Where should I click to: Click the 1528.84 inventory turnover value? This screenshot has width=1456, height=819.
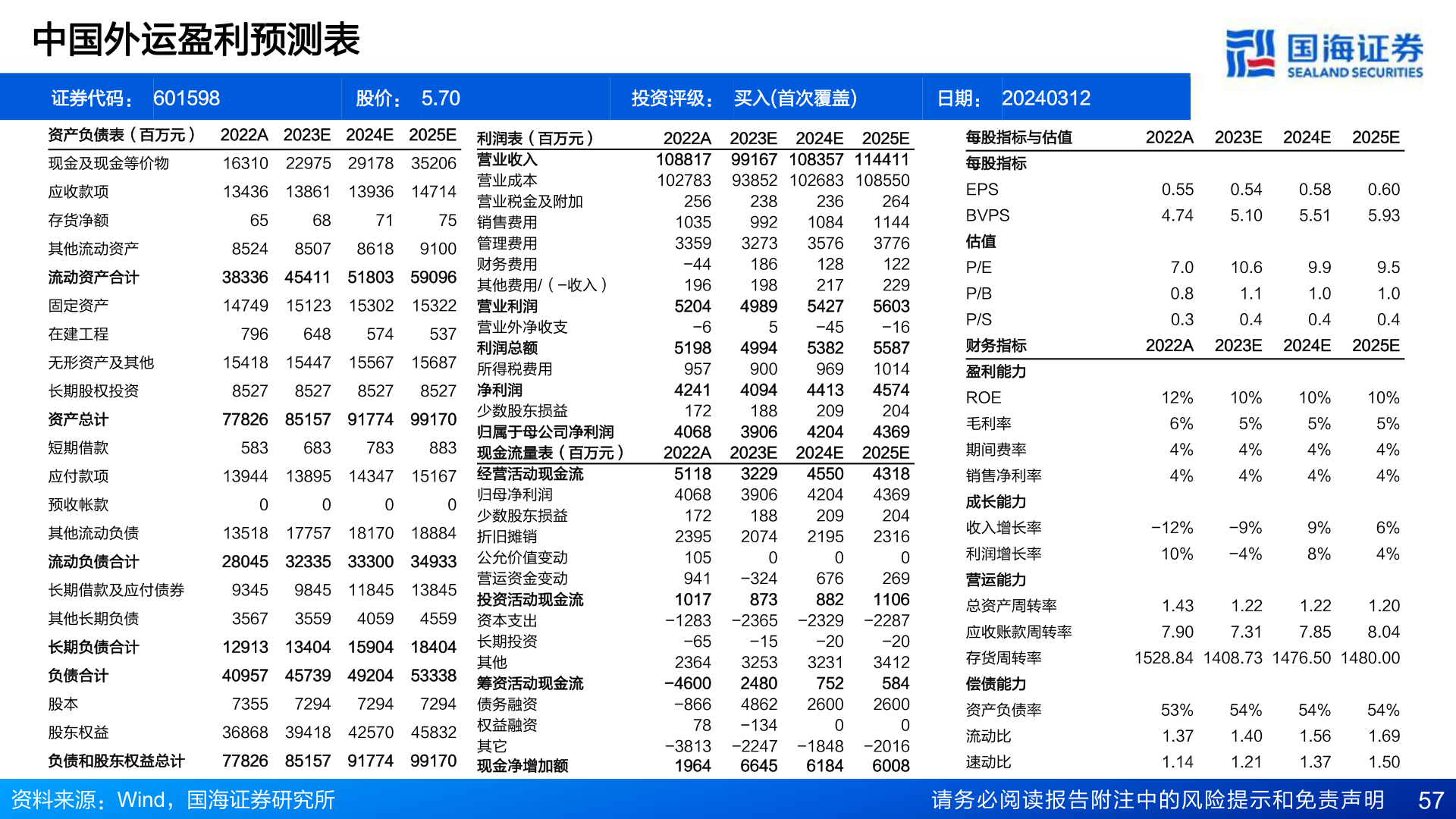pos(1163,658)
